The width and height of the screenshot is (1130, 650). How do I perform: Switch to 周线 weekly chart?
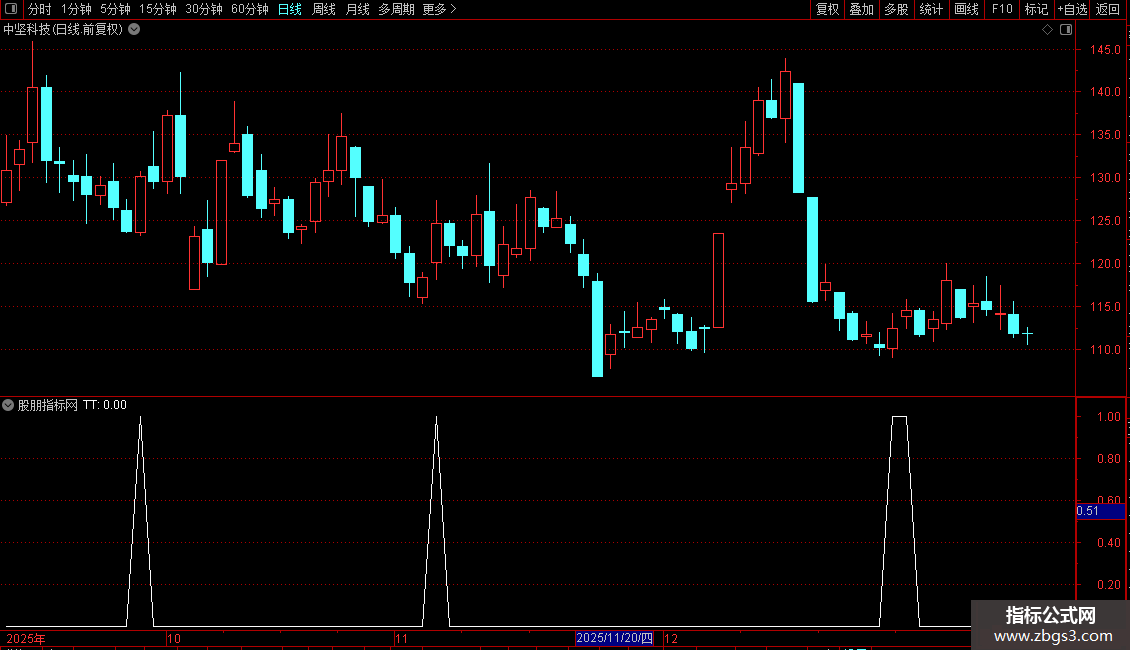point(324,9)
